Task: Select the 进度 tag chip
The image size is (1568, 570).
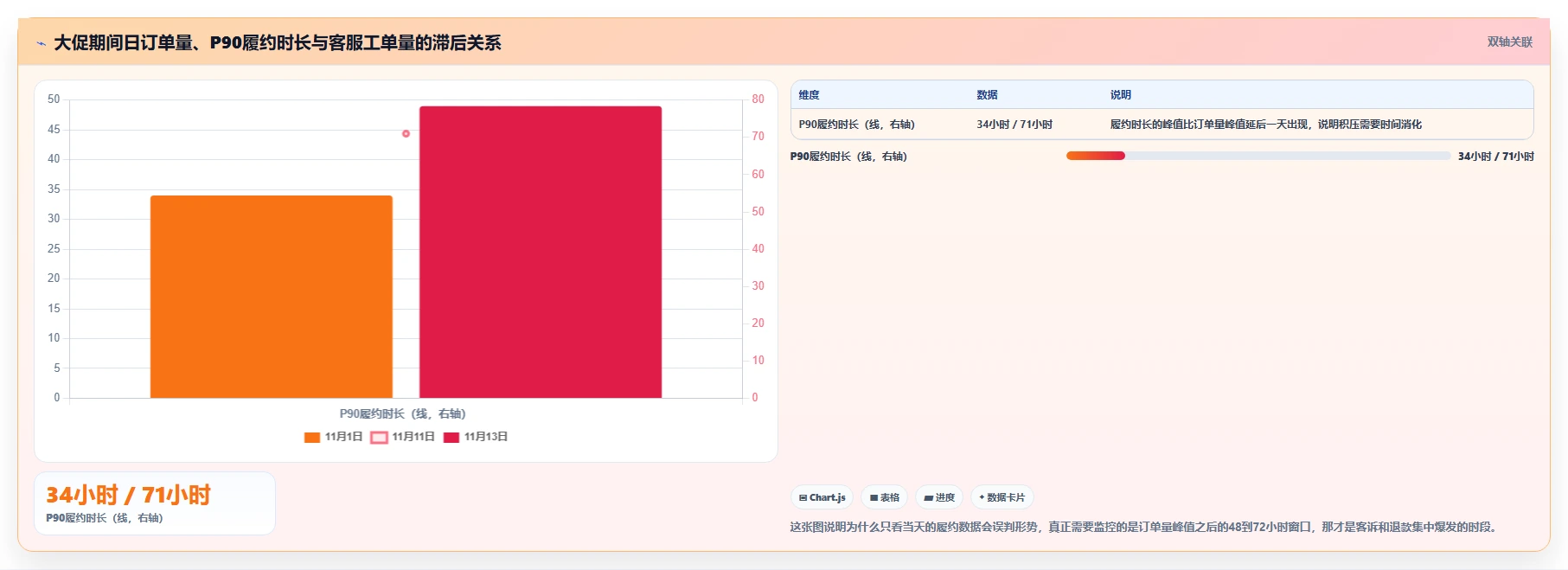Action: click(939, 497)
